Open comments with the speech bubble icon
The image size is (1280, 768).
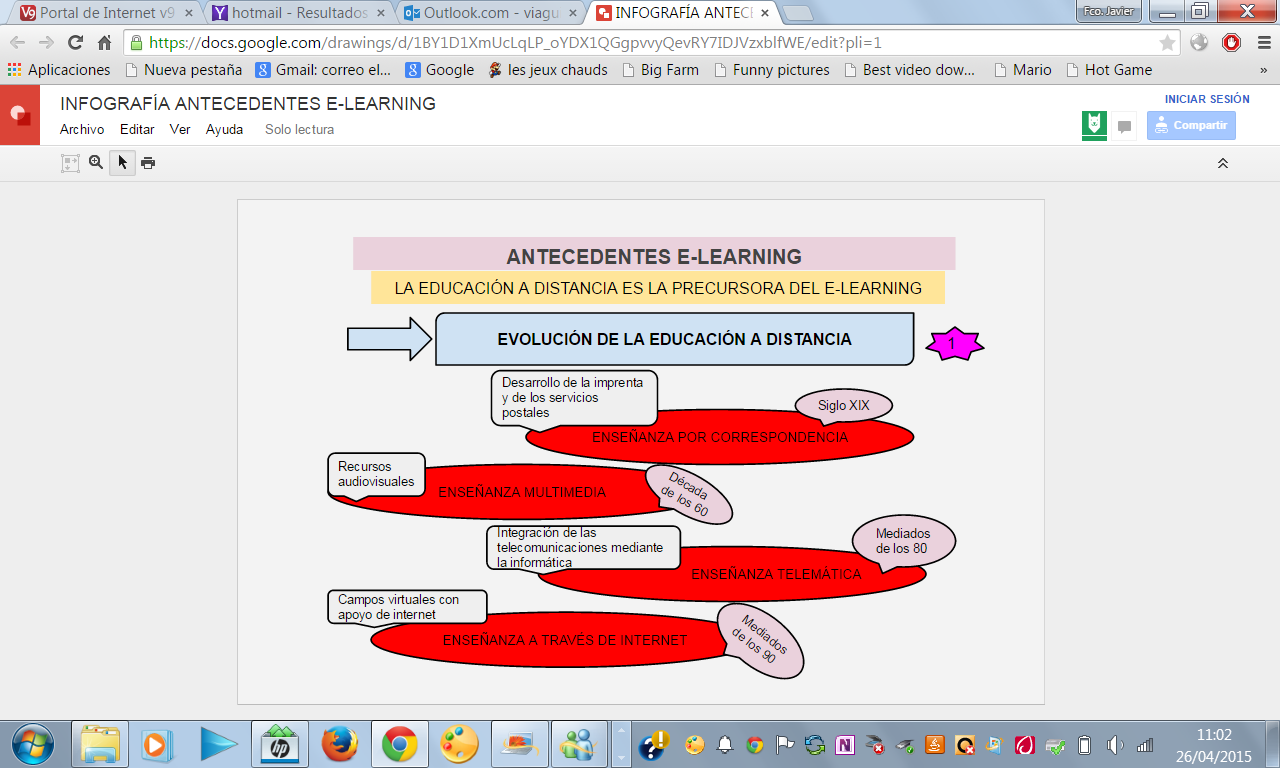1124,125
